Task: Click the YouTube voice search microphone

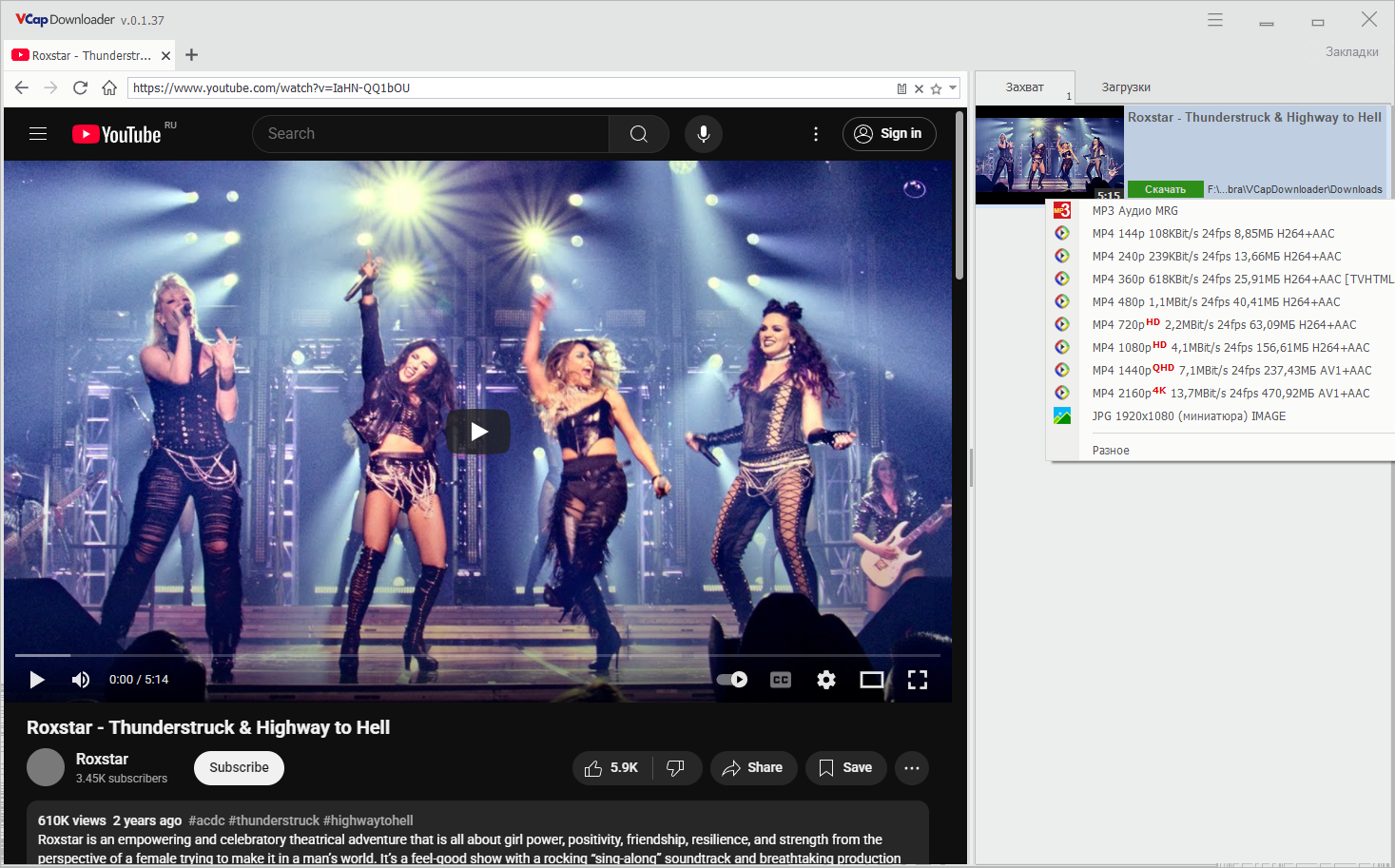Action: (x=704, y=134)
